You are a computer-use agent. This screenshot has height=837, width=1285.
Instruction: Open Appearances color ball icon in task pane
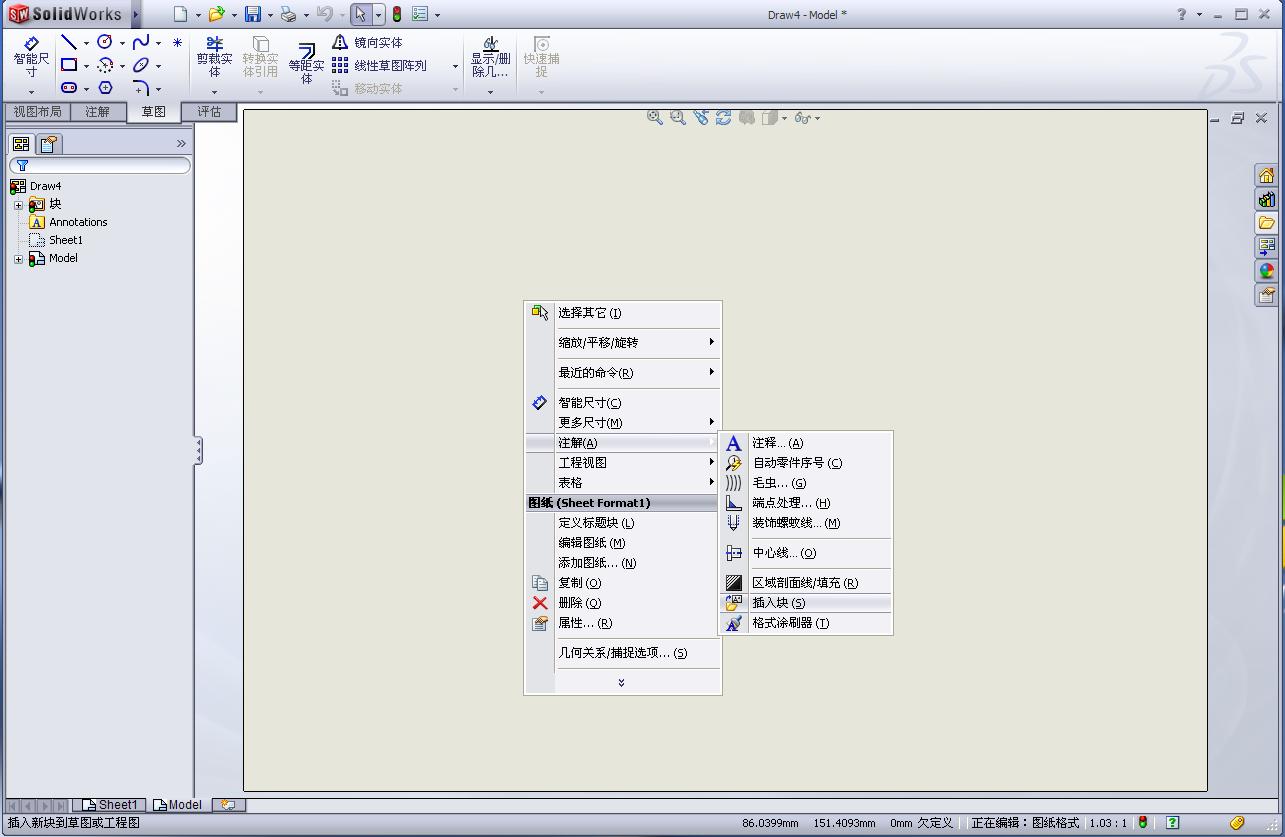tap(1267, 271)
